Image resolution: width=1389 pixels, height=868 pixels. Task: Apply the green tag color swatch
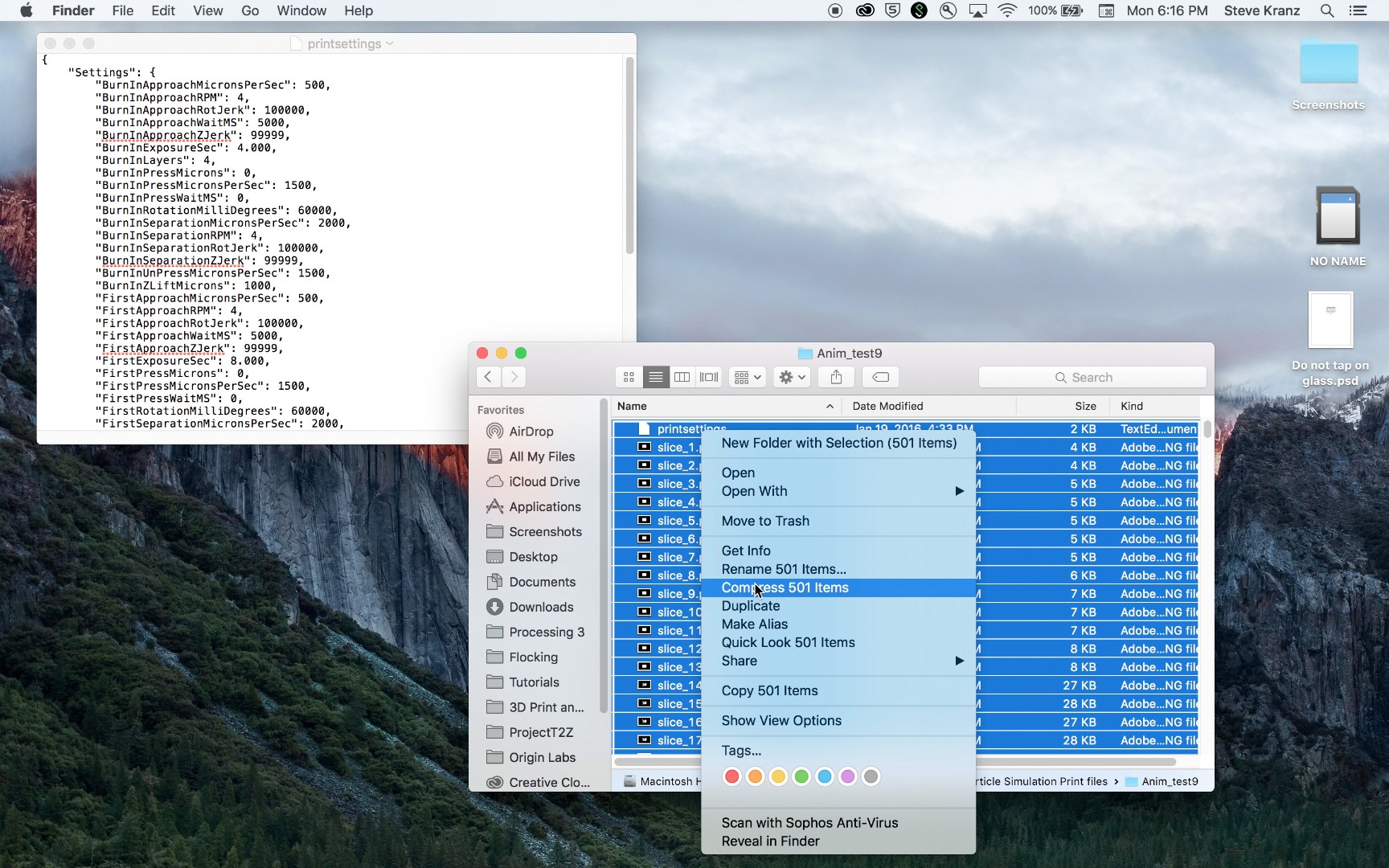coord(801,776)
